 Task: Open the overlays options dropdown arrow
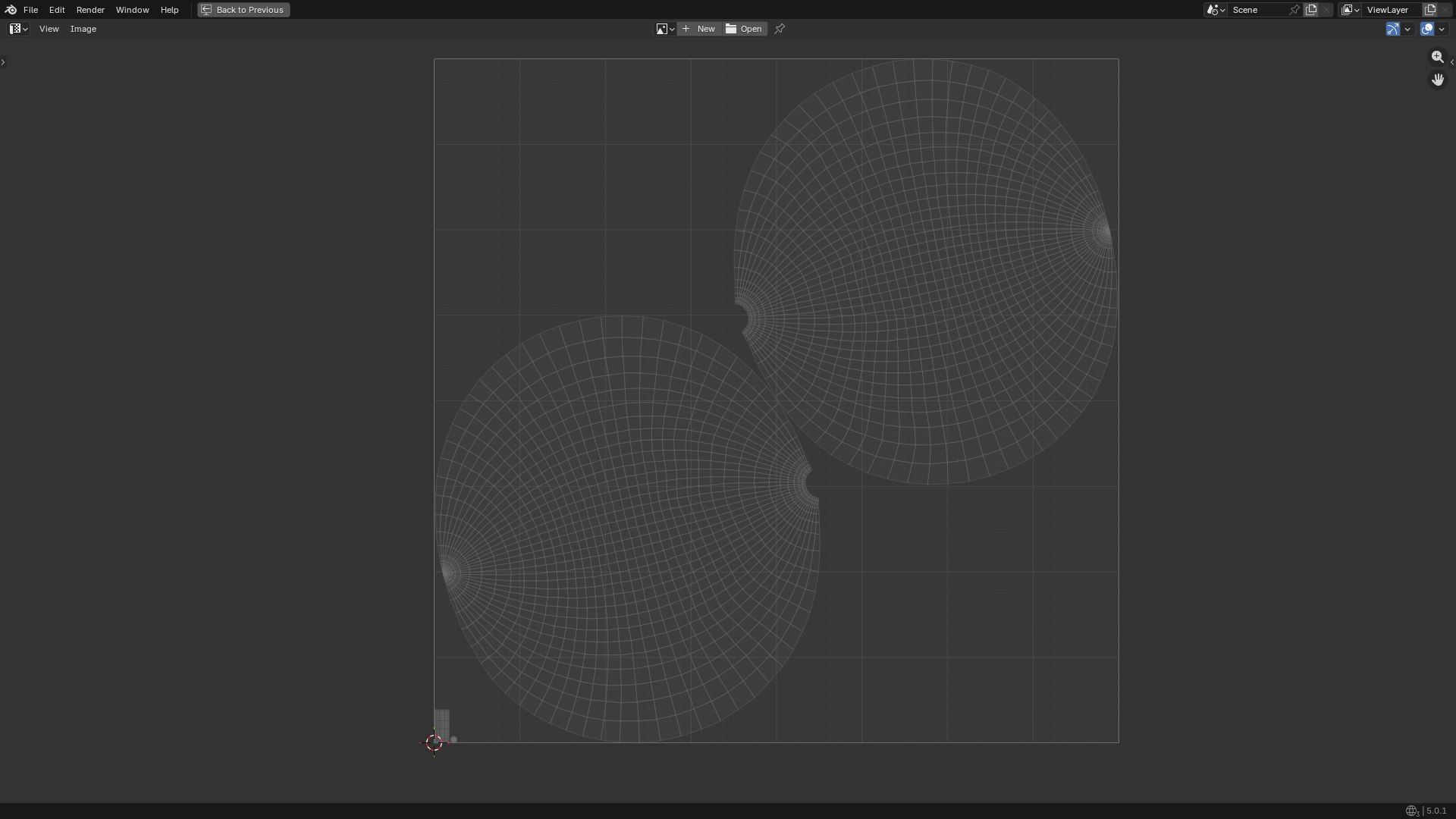click(1442, 29)
